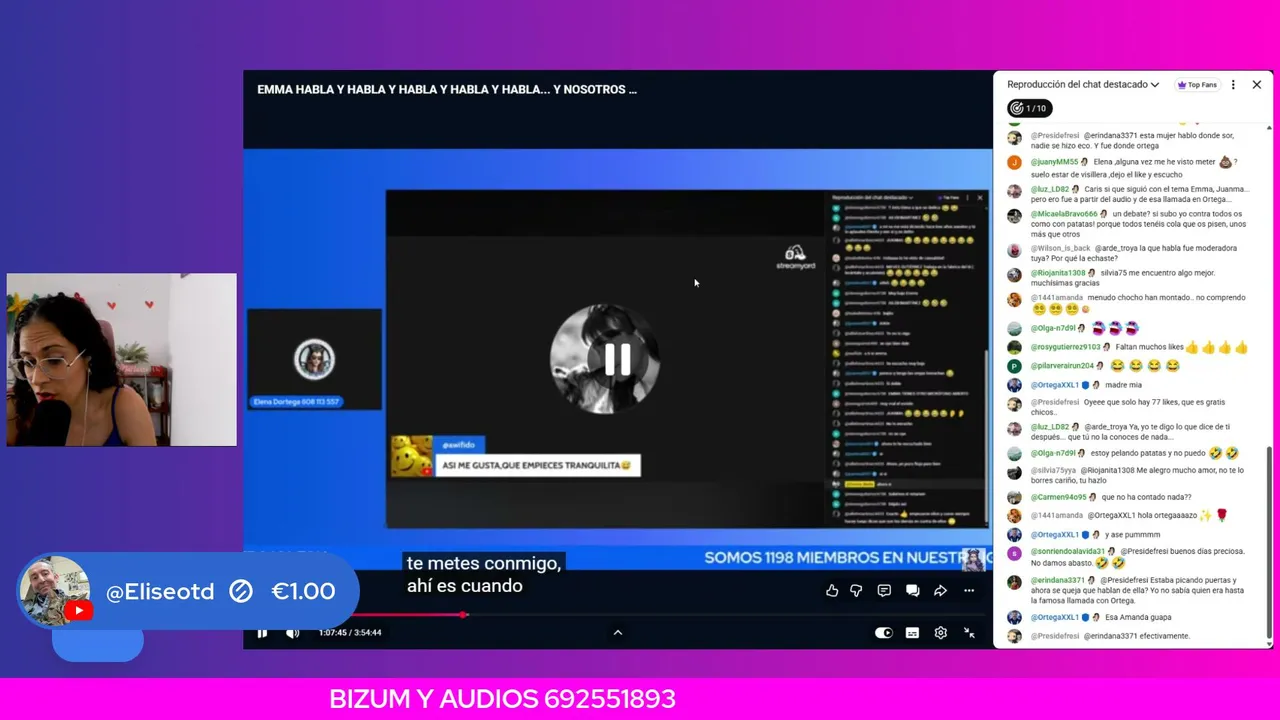Expand the chevron-up panel in the player
Image resolution: width=1280 pixels, height=720 pixels.
coord(617,632)
